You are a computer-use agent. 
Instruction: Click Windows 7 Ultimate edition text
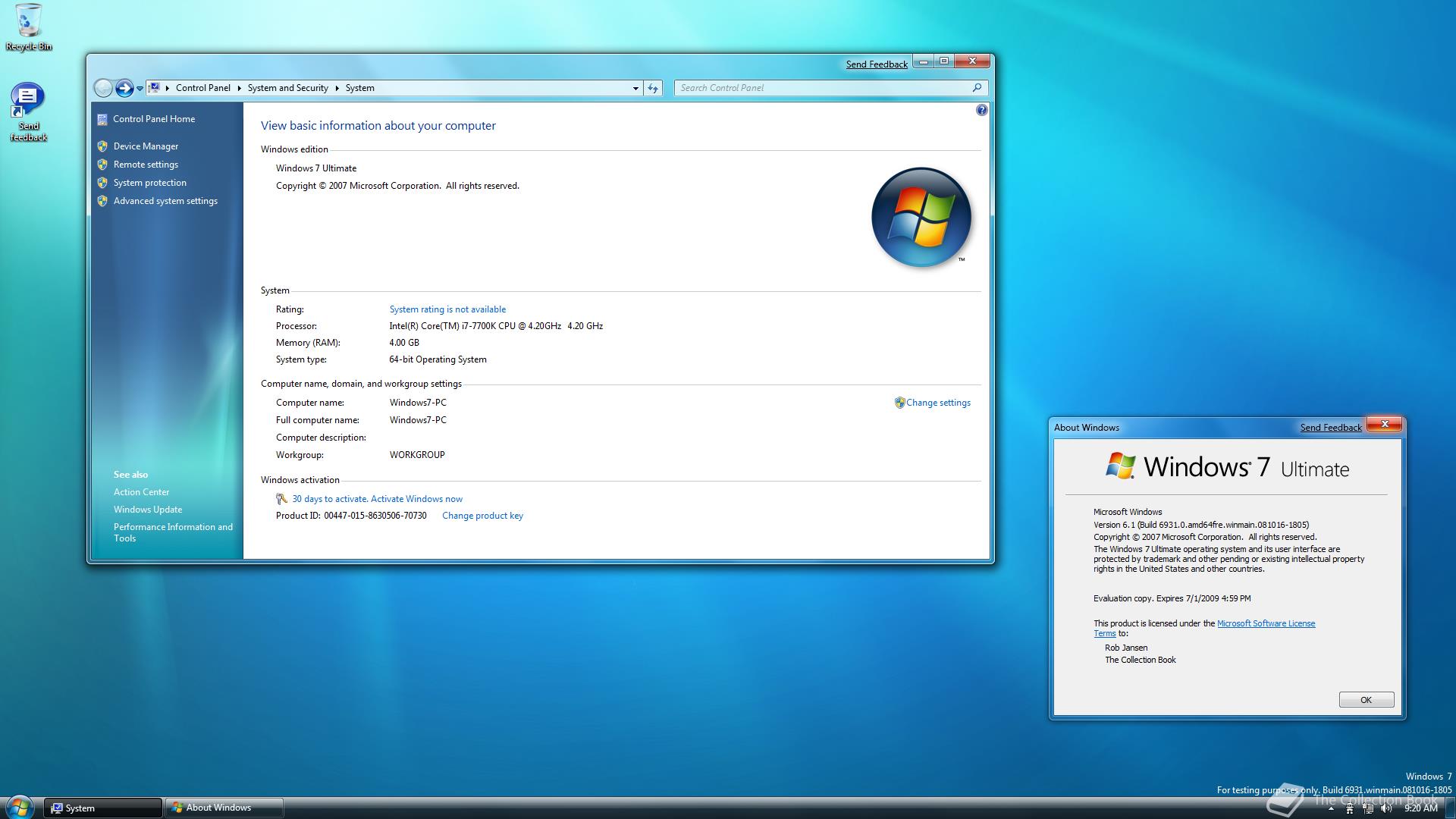(316, 168)
